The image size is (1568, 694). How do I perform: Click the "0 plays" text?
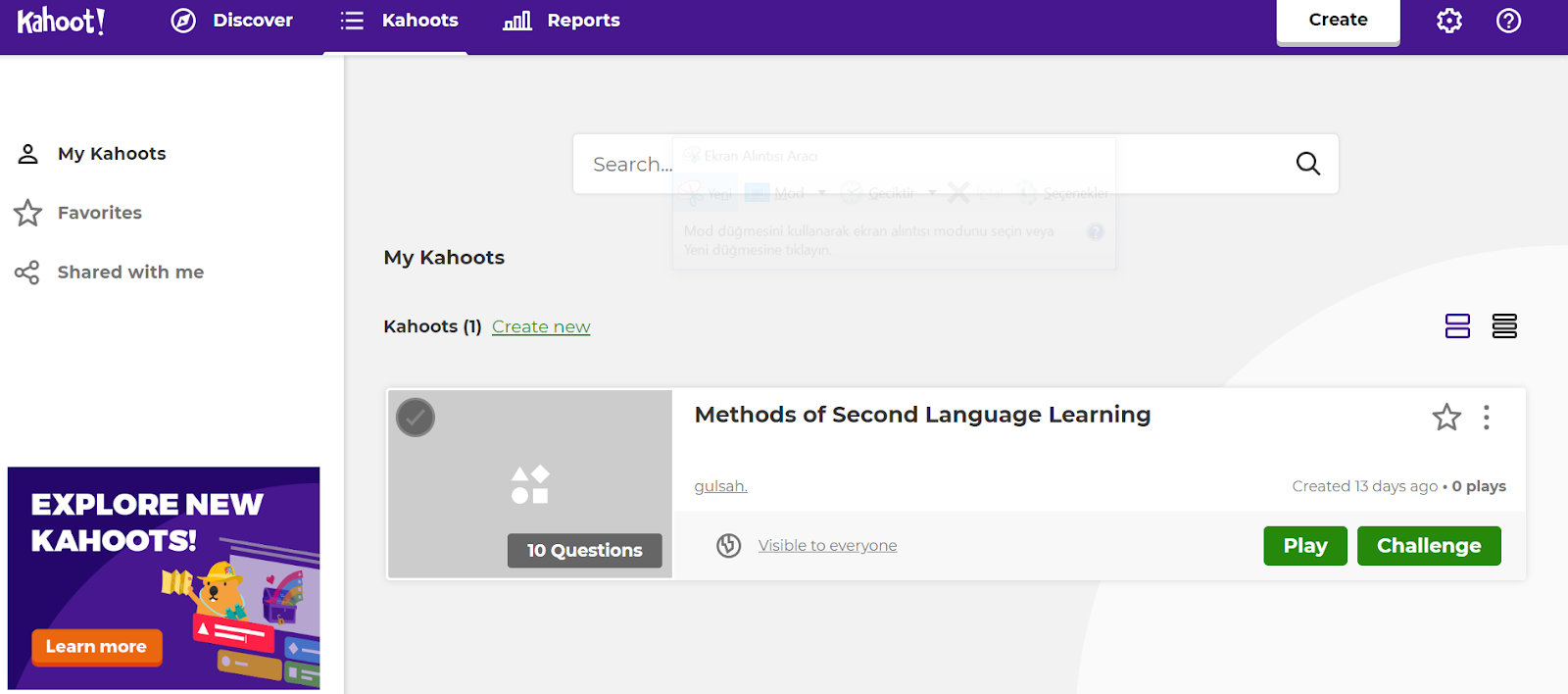[x=1480, y=486]
